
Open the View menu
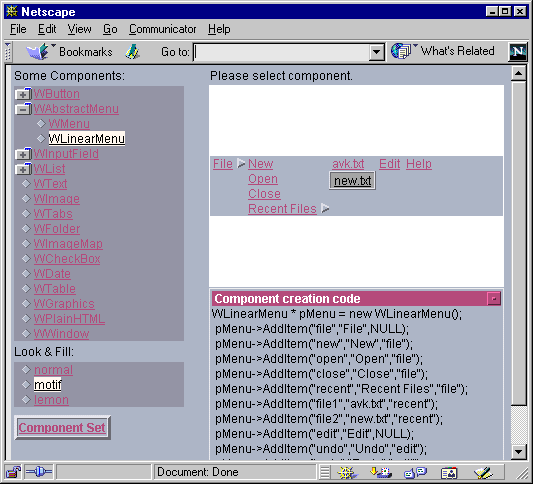point(79,29)
